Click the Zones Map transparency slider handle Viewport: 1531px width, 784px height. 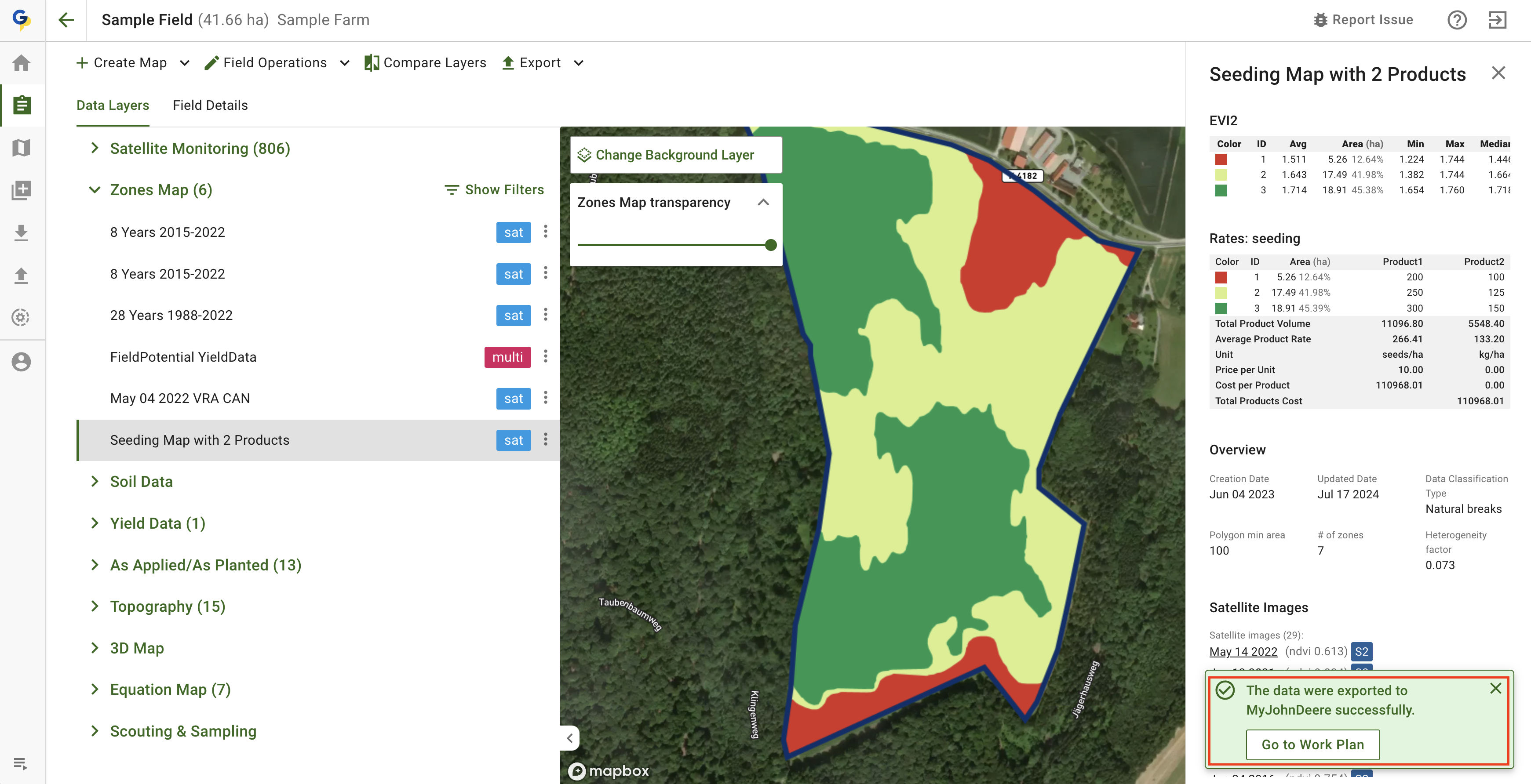771,245
